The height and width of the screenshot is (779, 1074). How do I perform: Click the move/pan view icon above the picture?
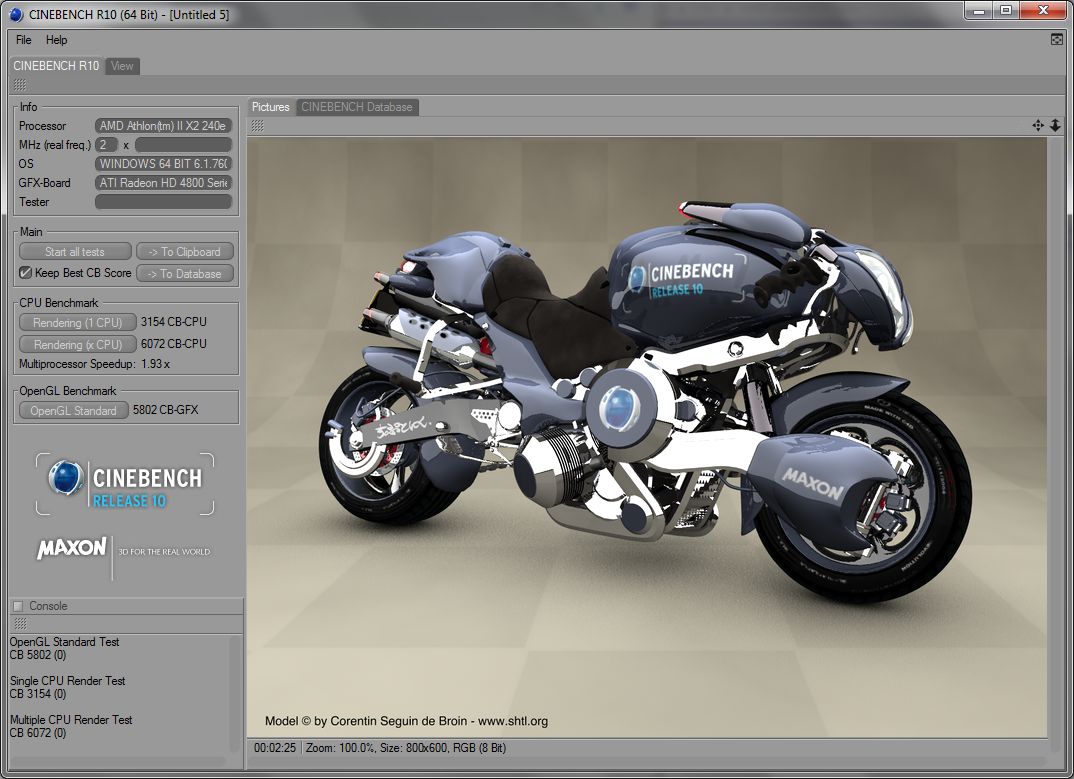point(1038,125)
